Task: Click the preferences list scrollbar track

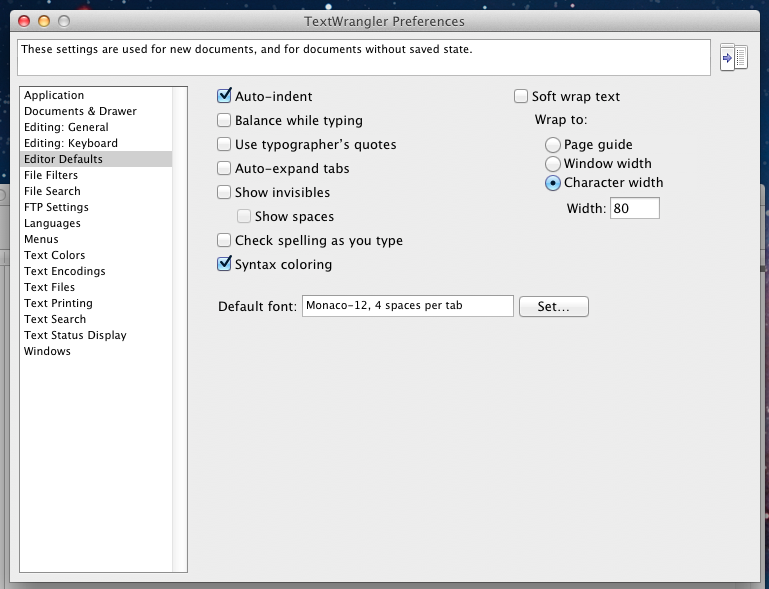Action: coord(179,329)
